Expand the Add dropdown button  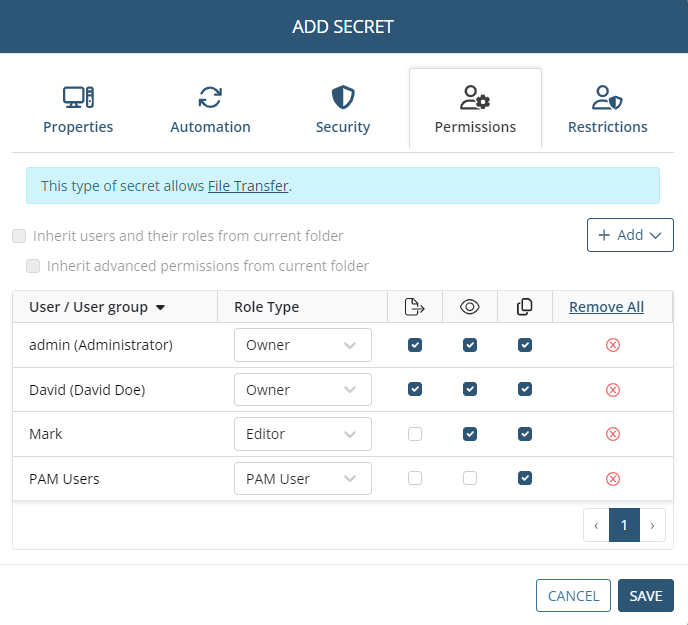pyautogui.click(x=629, y=235)
